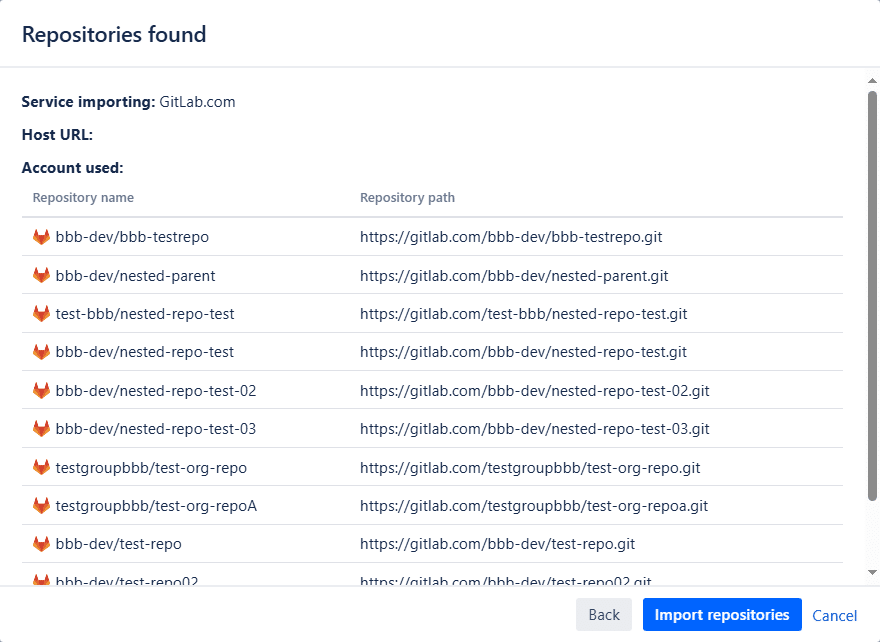Click the vertical scrollbar thumb

click(872, 295)
